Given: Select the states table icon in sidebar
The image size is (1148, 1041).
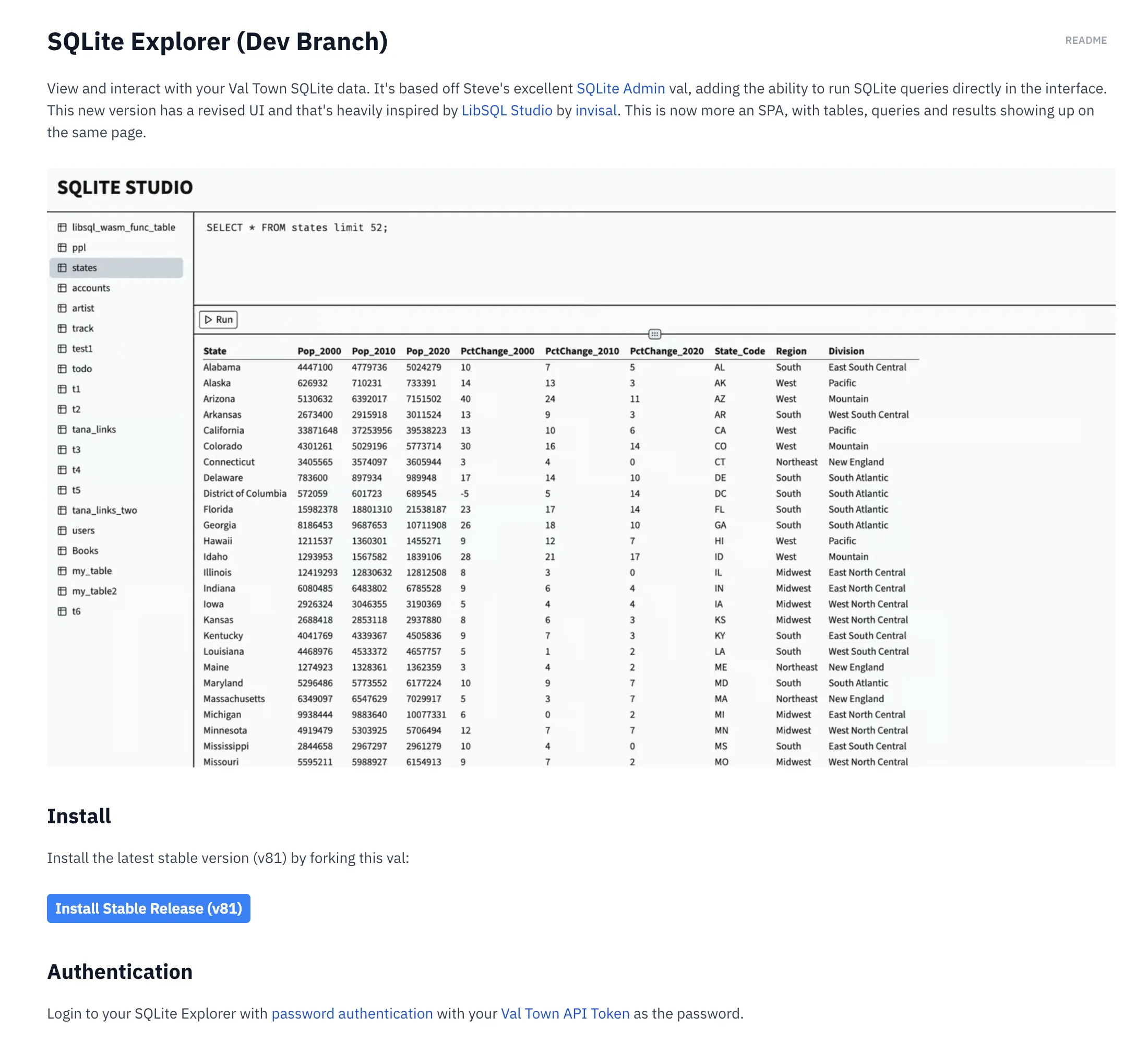Looking at the screenshot, I should (x=63, y=267).
